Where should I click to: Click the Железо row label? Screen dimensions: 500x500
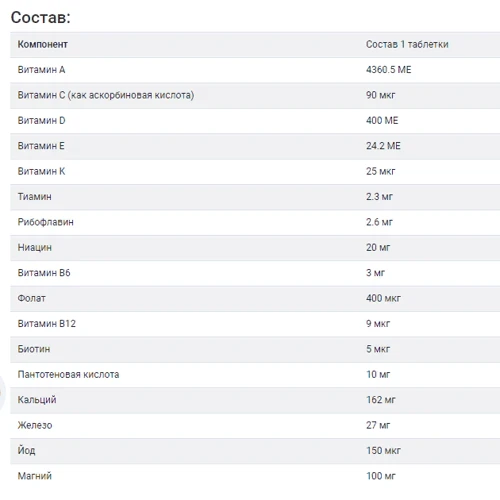click(35, 425)
